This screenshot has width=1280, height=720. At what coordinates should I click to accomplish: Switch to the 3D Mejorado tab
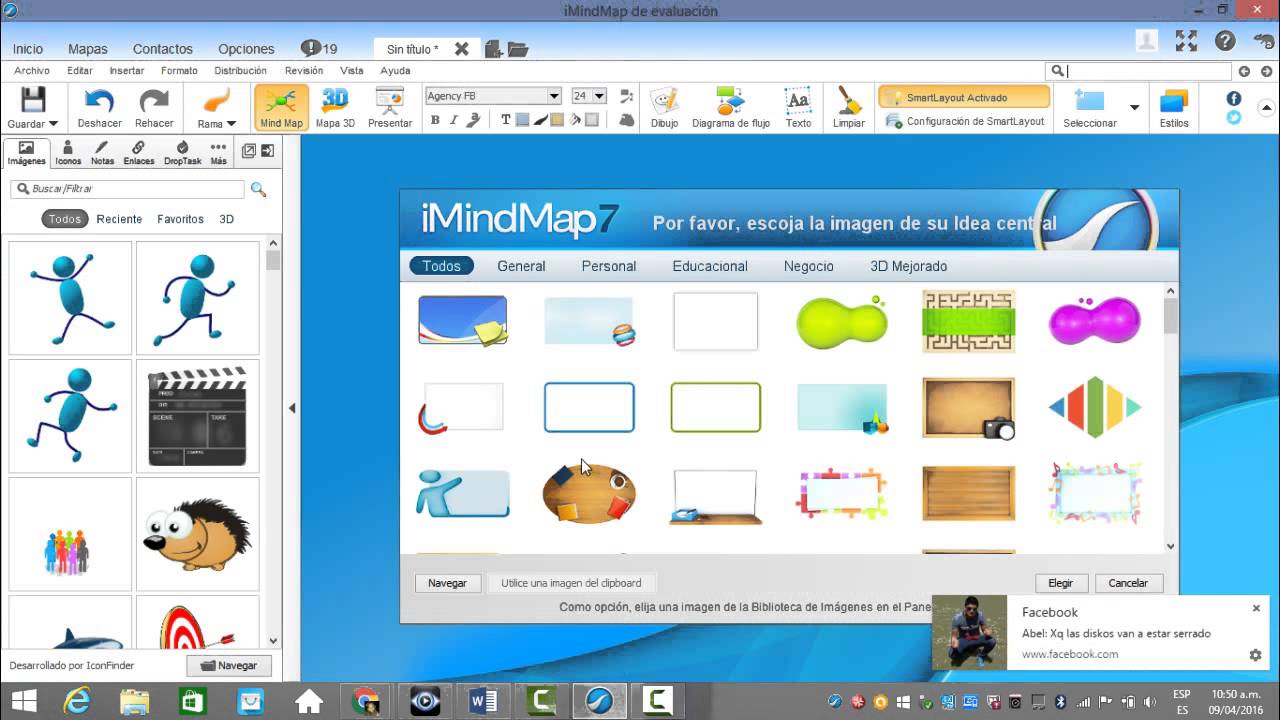(x=908, y=266)
